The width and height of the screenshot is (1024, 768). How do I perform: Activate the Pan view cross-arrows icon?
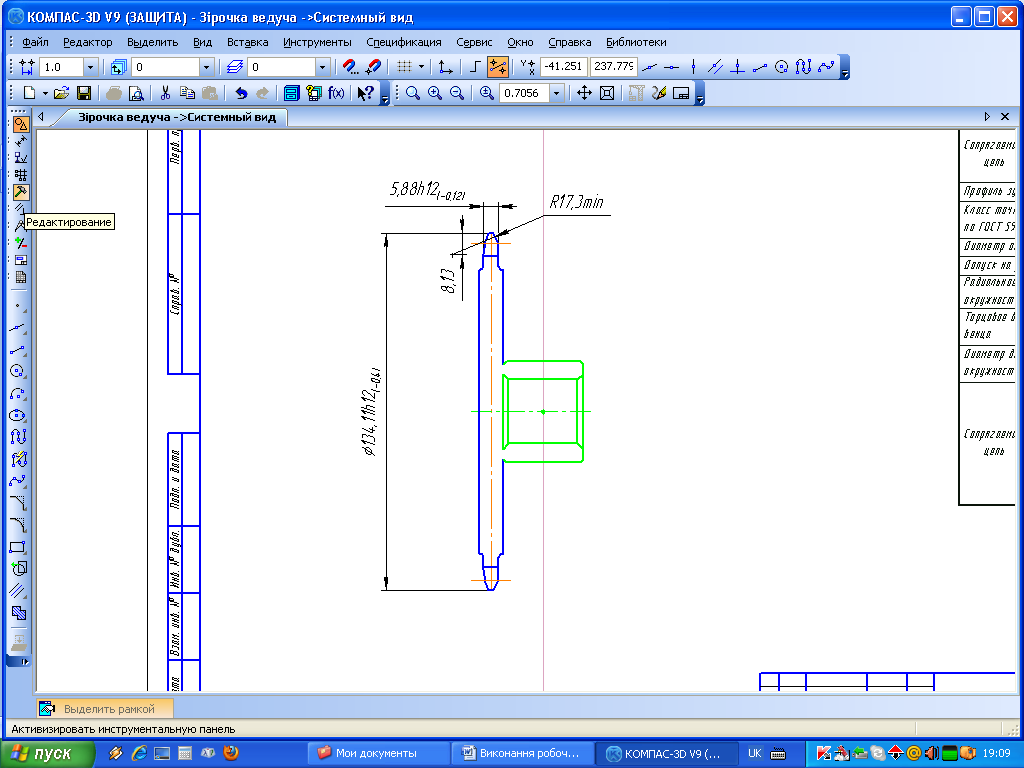584,93
